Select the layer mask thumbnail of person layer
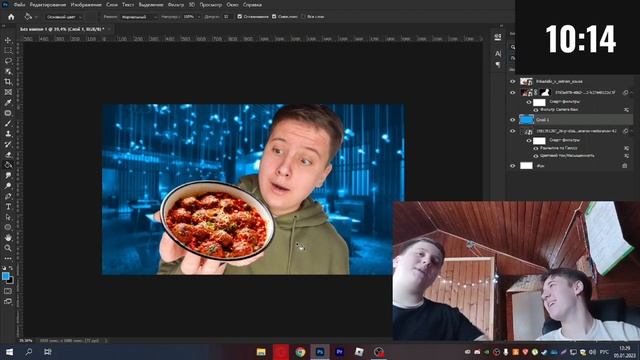The width and height of the screenshot is (640, 360). 545,93
